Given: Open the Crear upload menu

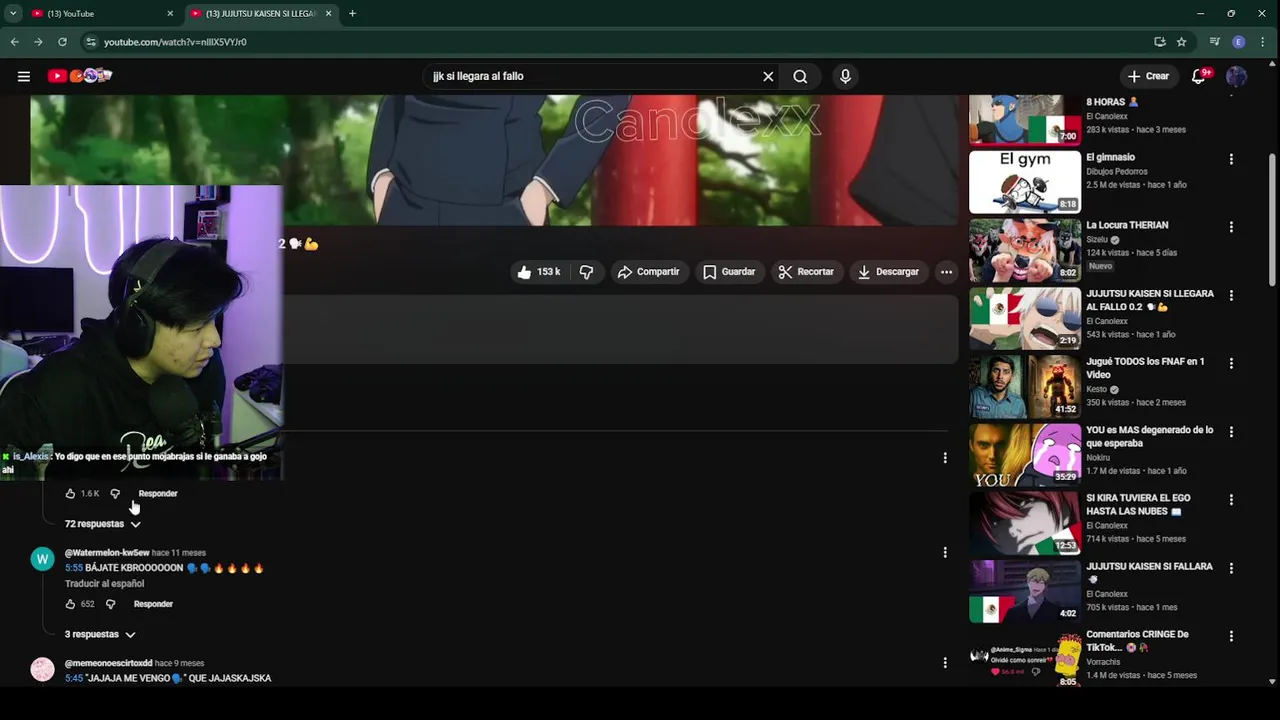Looking at the screenshot, I should [1148, 76].
